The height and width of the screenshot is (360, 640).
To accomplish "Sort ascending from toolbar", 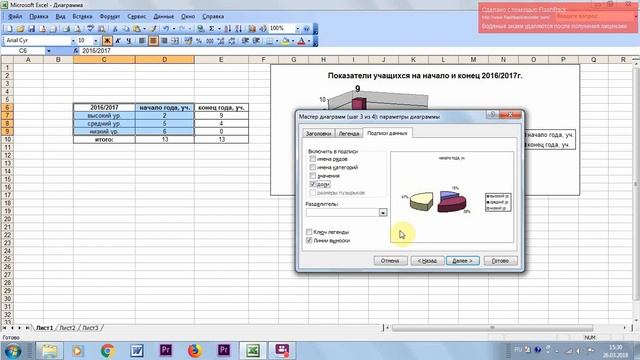I will click(x=228, y=29).
